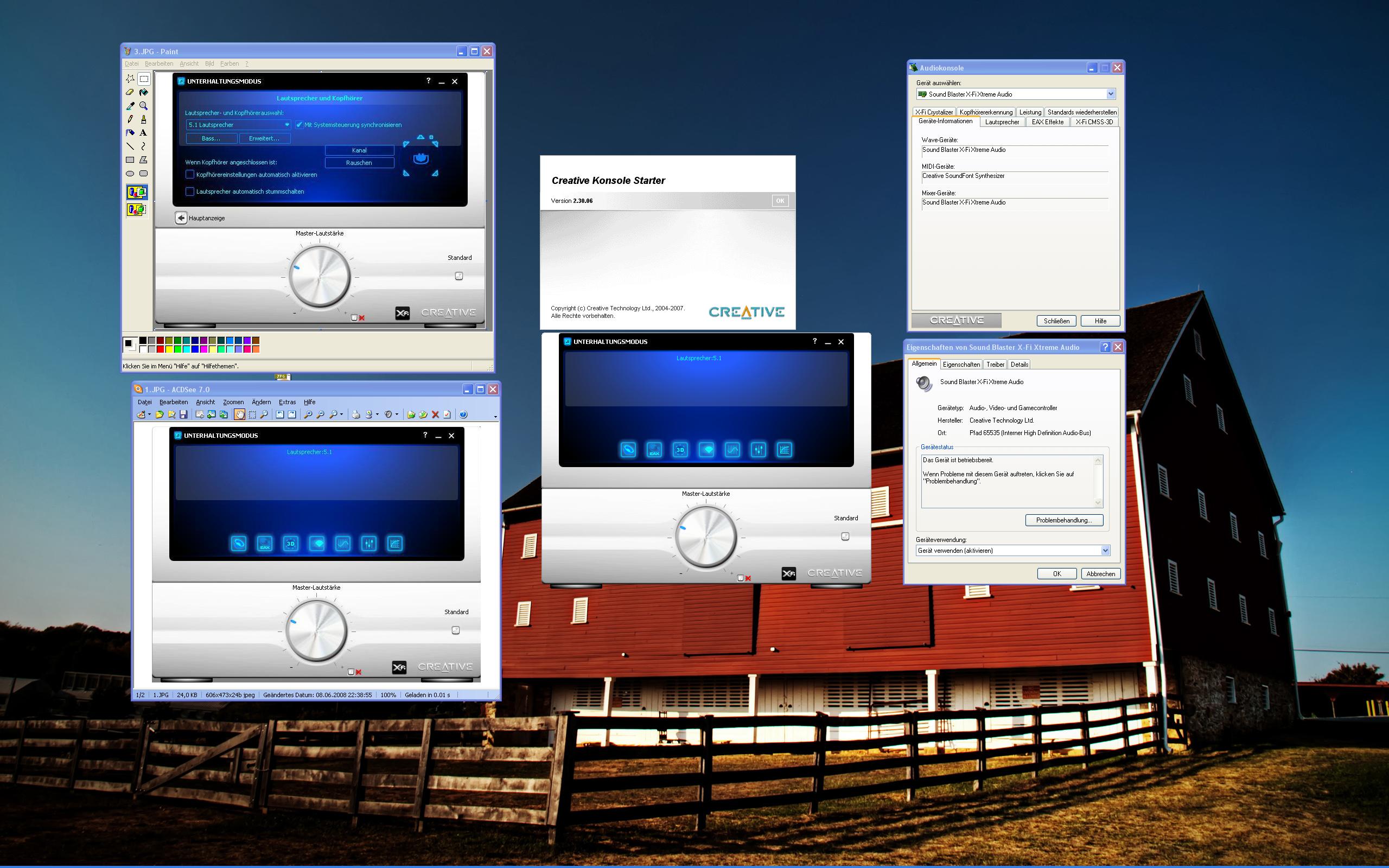The width and height of the screenshot is (1389, 868).
Task: Activate the hand scroll tool in ACDSee
Action: 239,414
